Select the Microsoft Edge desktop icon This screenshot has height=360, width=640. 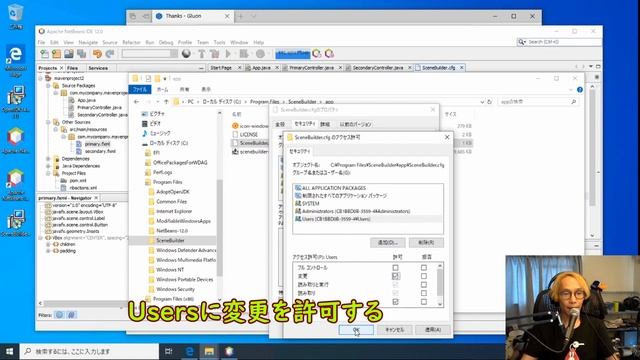(x=15, y=60)
